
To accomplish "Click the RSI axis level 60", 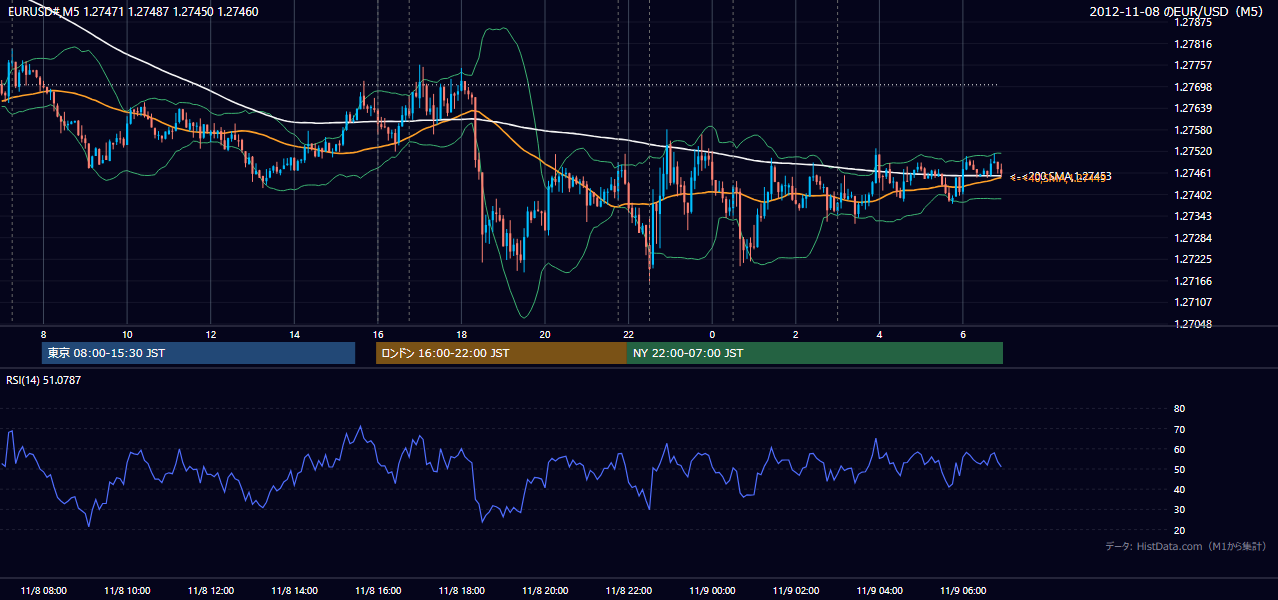I will point(1179,449).
